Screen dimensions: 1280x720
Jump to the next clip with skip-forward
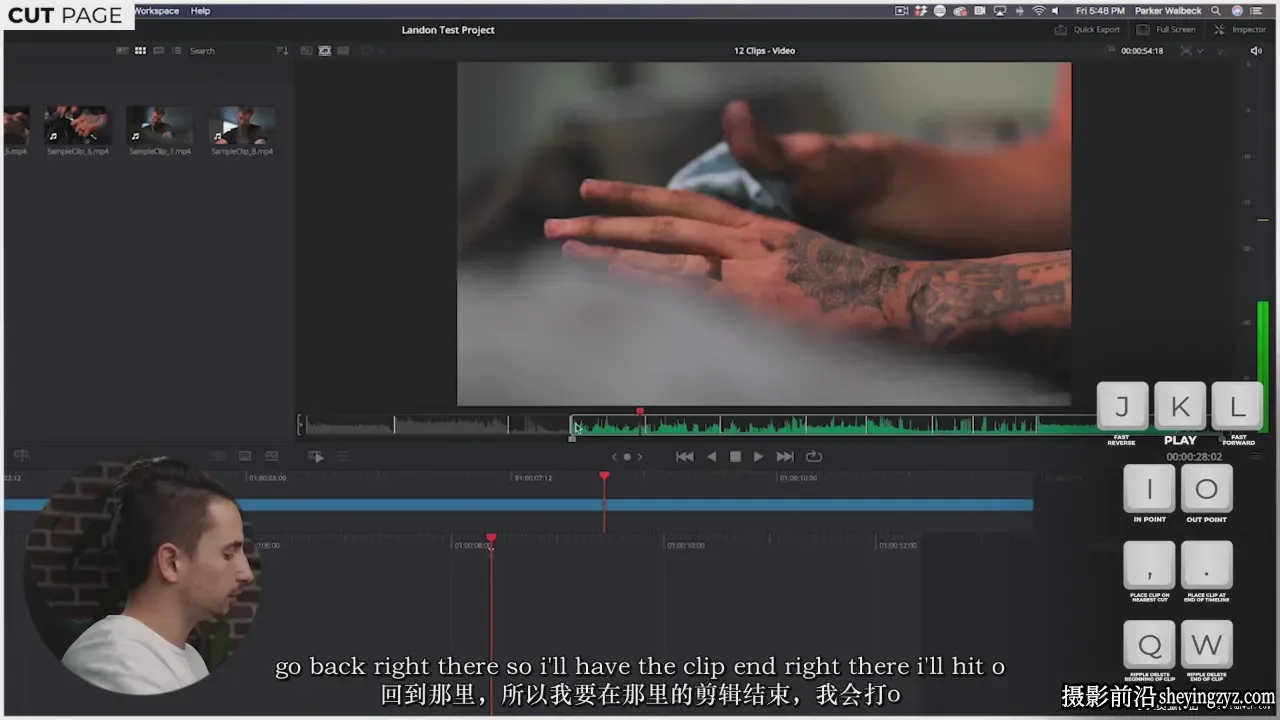pos(785,457)
